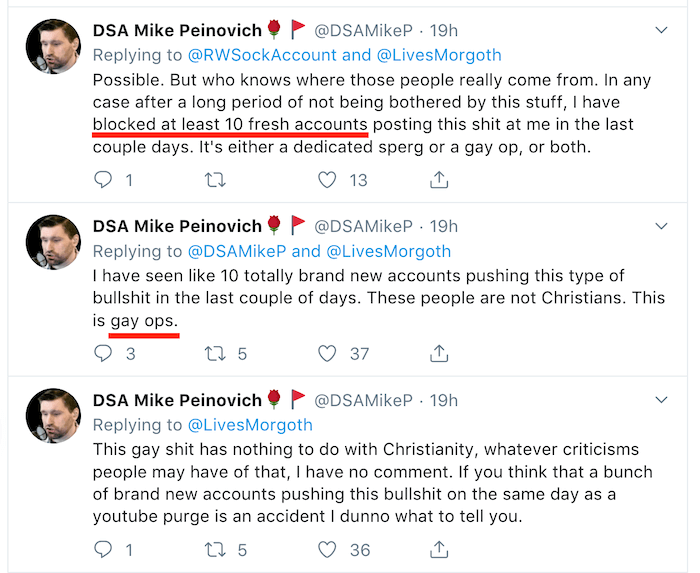700x573 pixels.
Task: Expand the second tweet's options caret
Action: click(661, 227)
